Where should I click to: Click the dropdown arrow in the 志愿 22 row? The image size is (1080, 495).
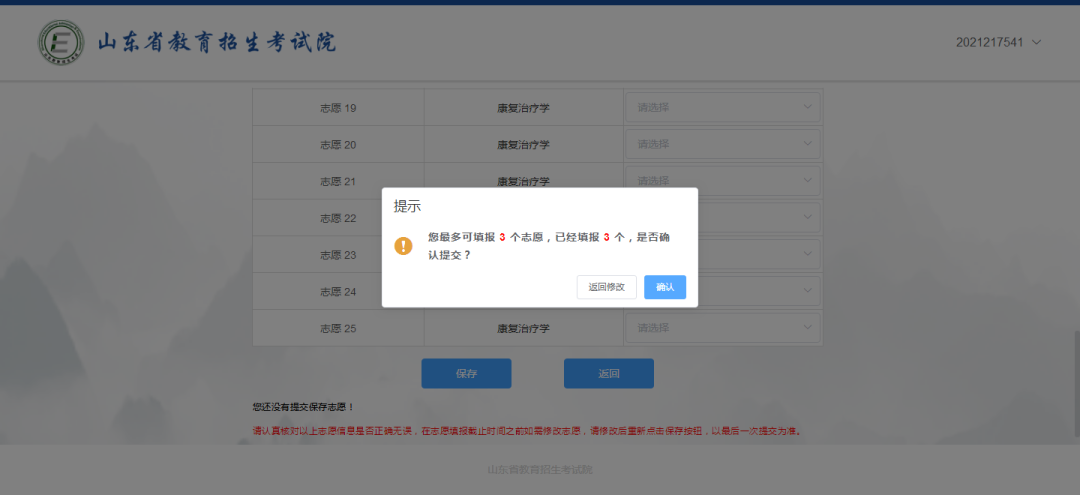(x=808, y=218)
